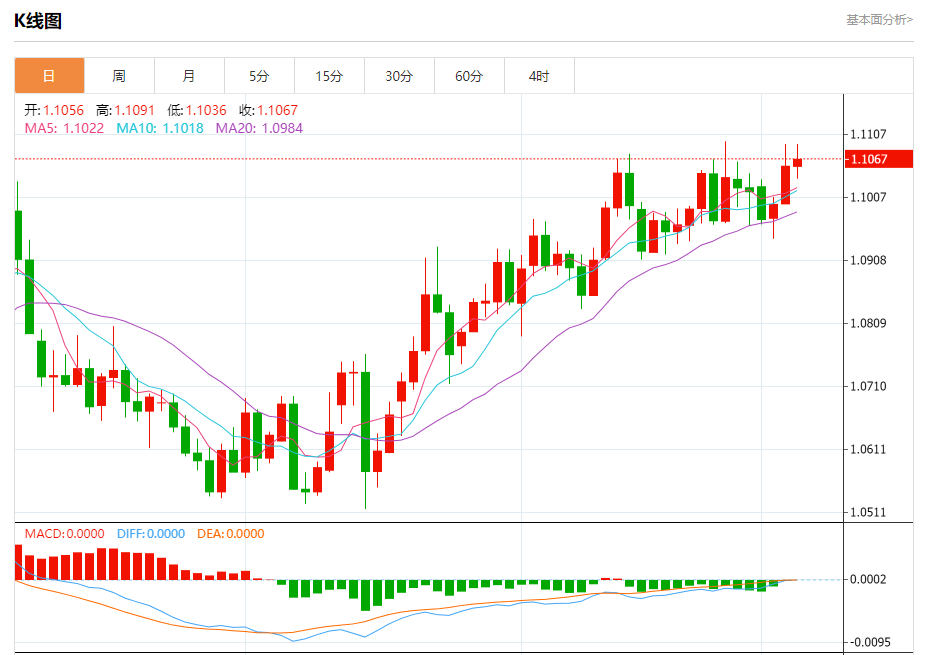Click the MA5: 1.1022 indicator label
The width and height of the screenshot is (926, 655).
(64, 128)
